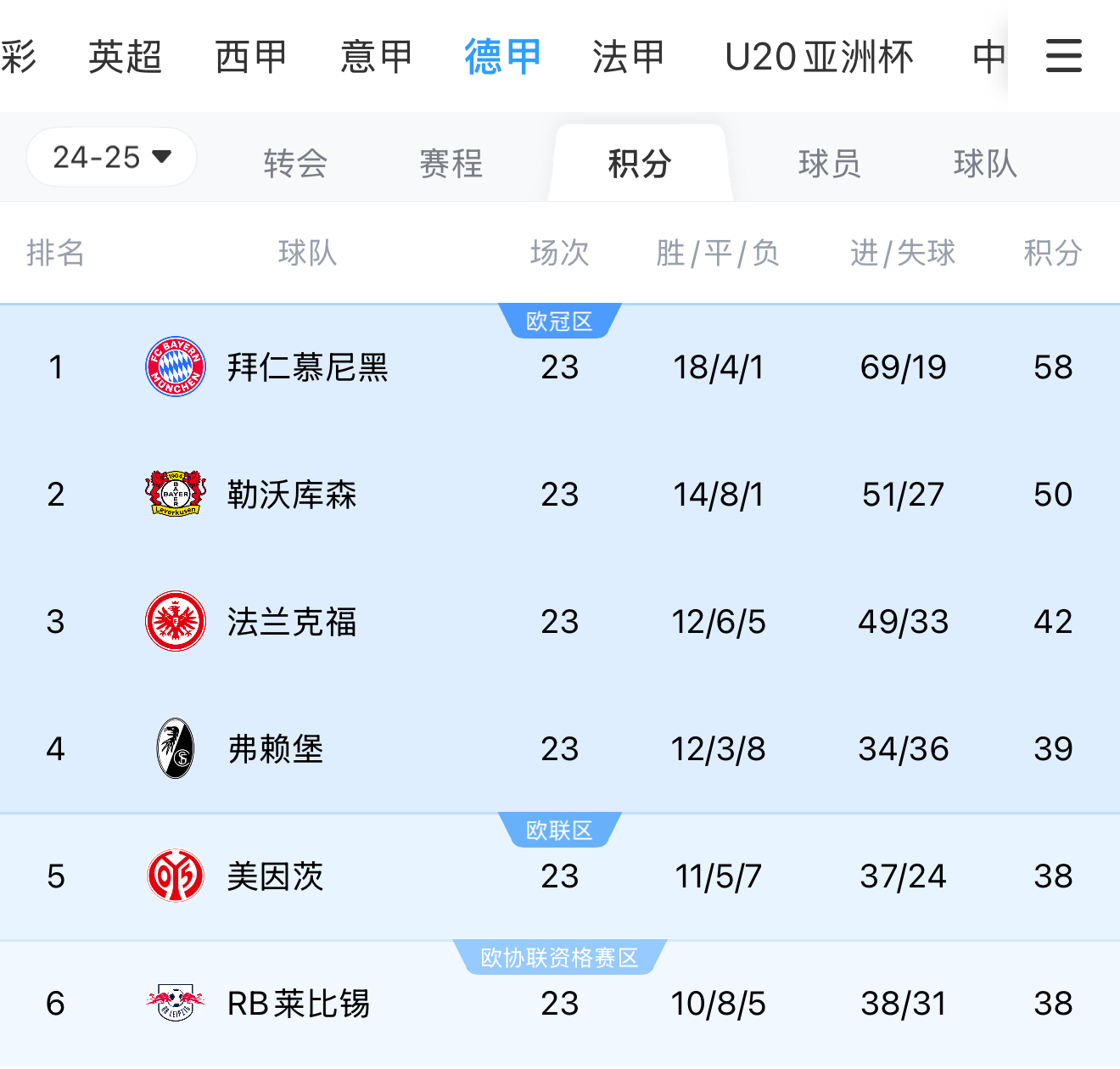This screenshot has width=1120, height=1069.
Task: Switch to the 转会 tab
Action: point(294,164)
